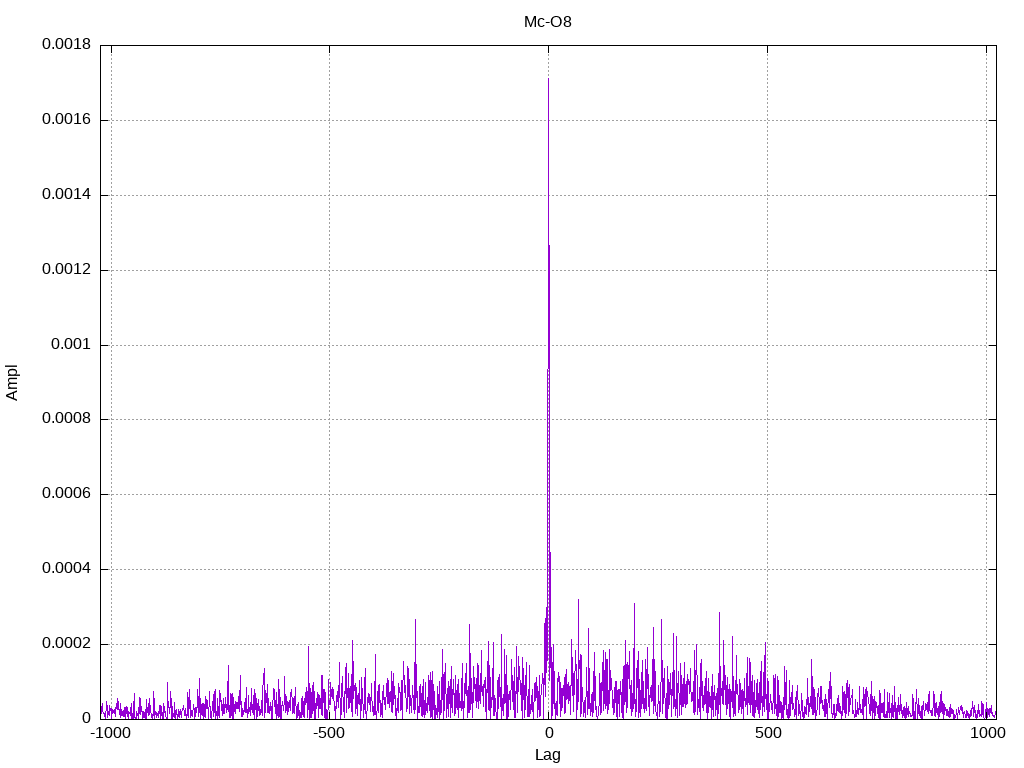Click the 0.0016 y-axis tick label
This screenshot has height=768, width=1024.
tap(66, 120)
